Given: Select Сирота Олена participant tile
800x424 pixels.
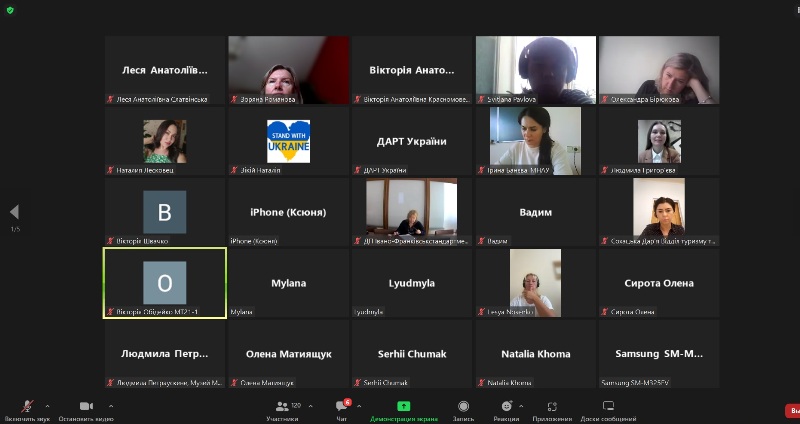Looking at the screenshot, I should coord(659,283).
